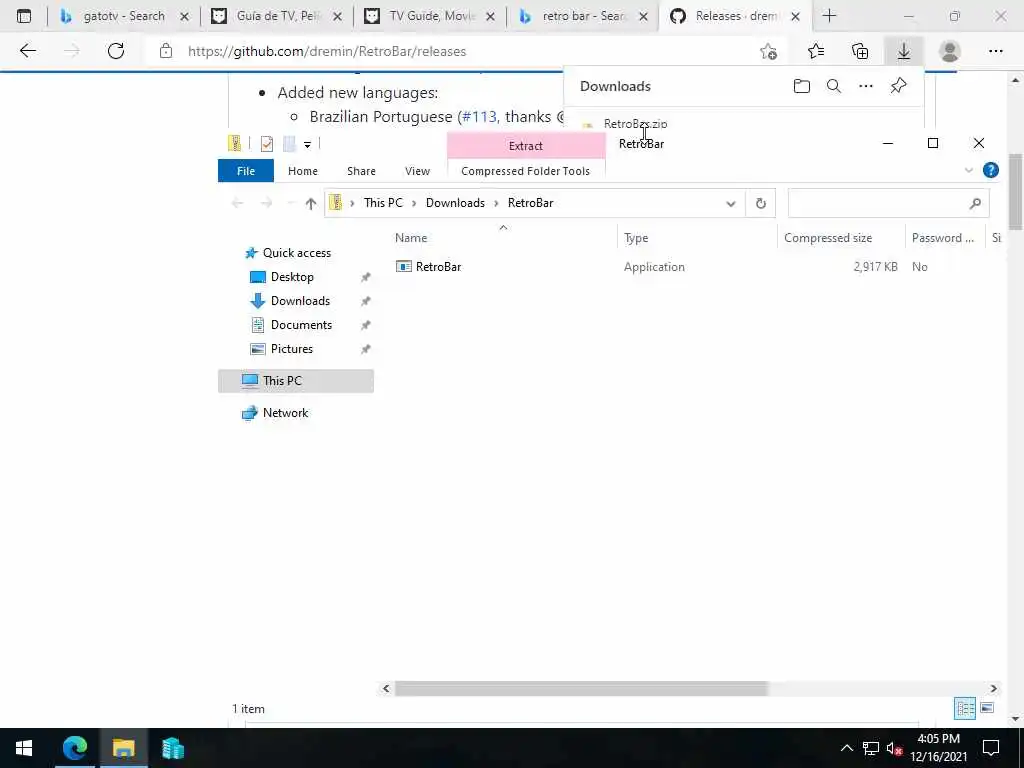The height and width of the screenshot is (768, 1024).
Task: Open volume control in system tray
Action: point(894,748)
